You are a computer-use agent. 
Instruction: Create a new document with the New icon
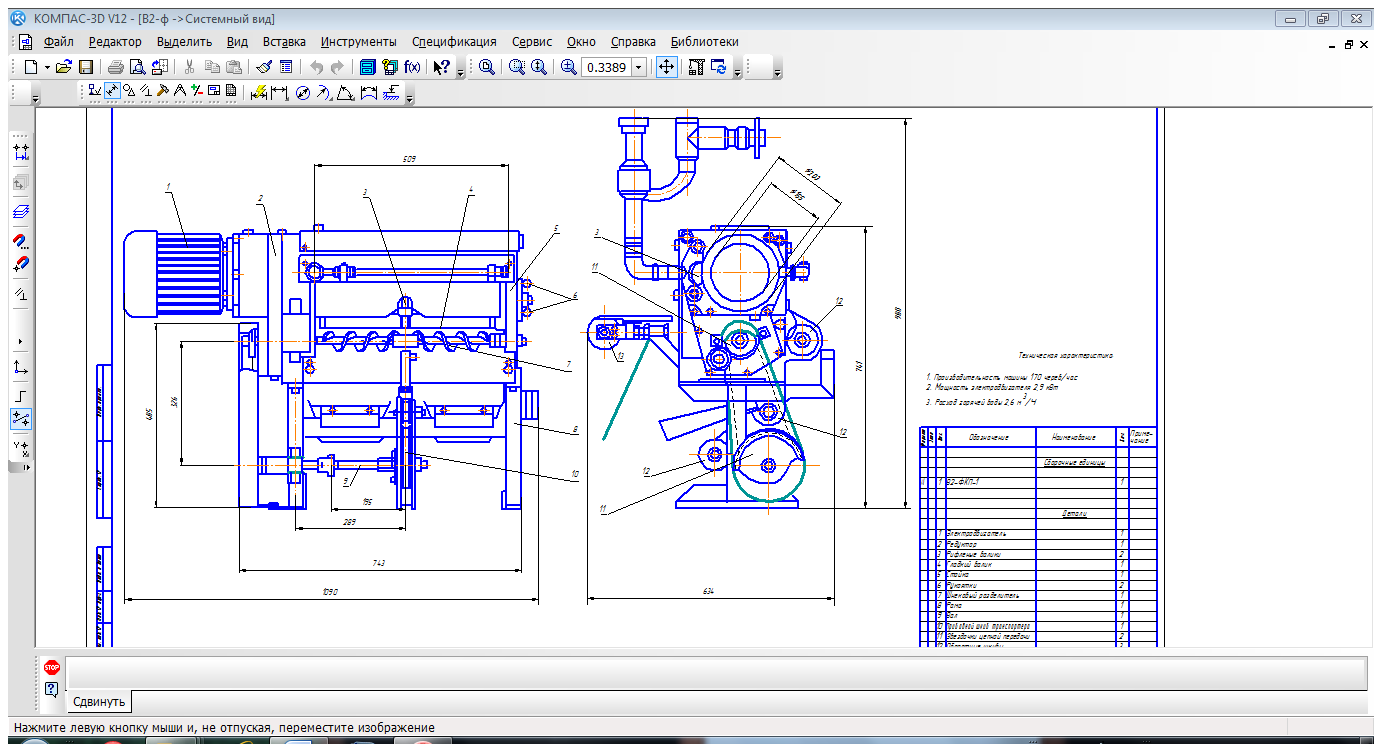point(30,67)
